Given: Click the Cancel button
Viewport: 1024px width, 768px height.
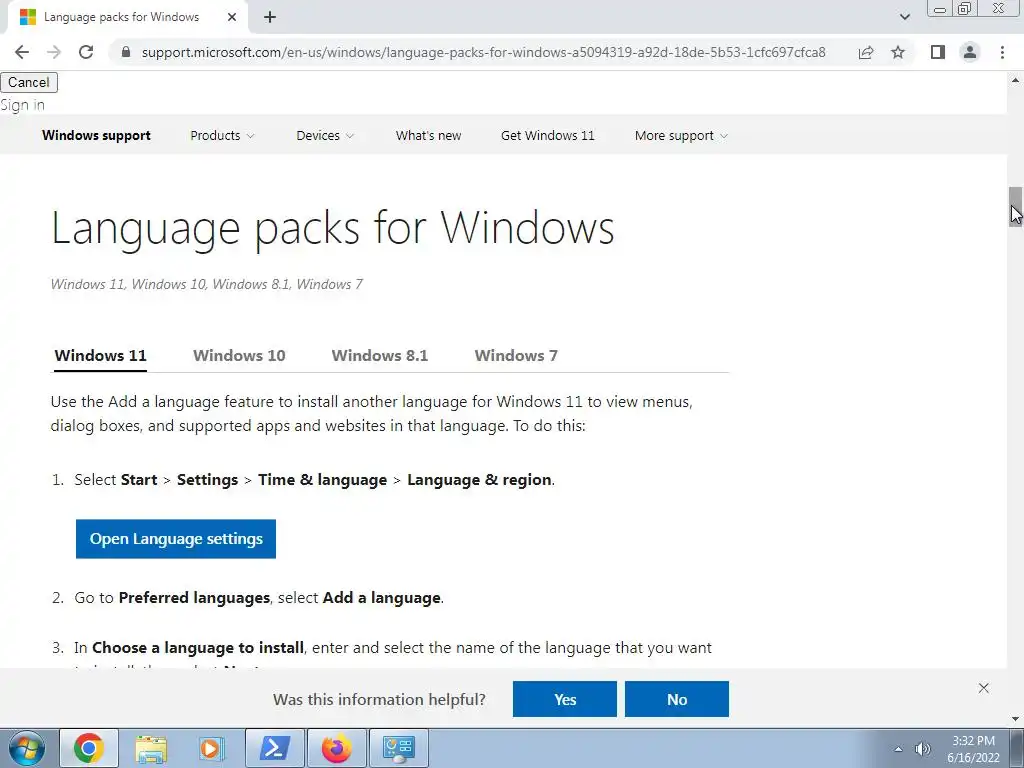Looking at the screenshot, I should [29, 82].
